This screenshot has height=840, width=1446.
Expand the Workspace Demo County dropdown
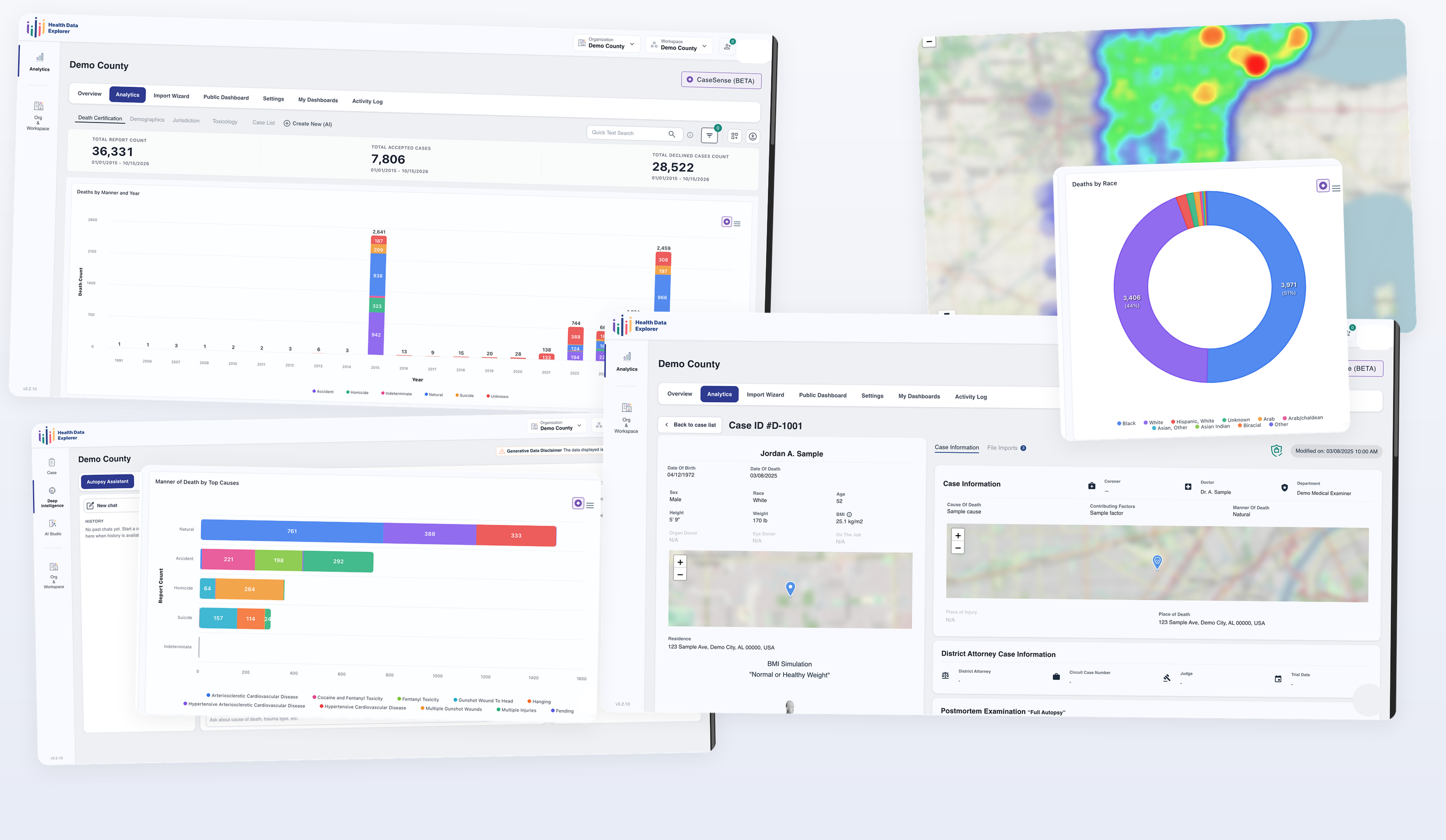tap(679, 45)
